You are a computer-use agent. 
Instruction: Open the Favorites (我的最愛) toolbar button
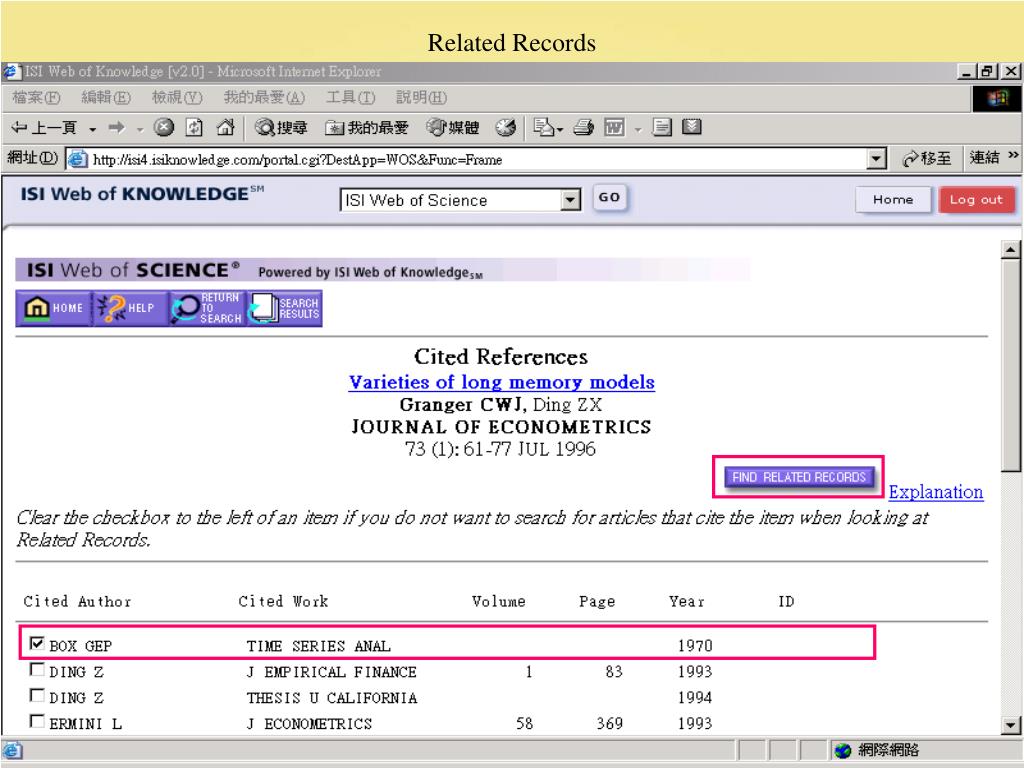(x=366, y=127)
